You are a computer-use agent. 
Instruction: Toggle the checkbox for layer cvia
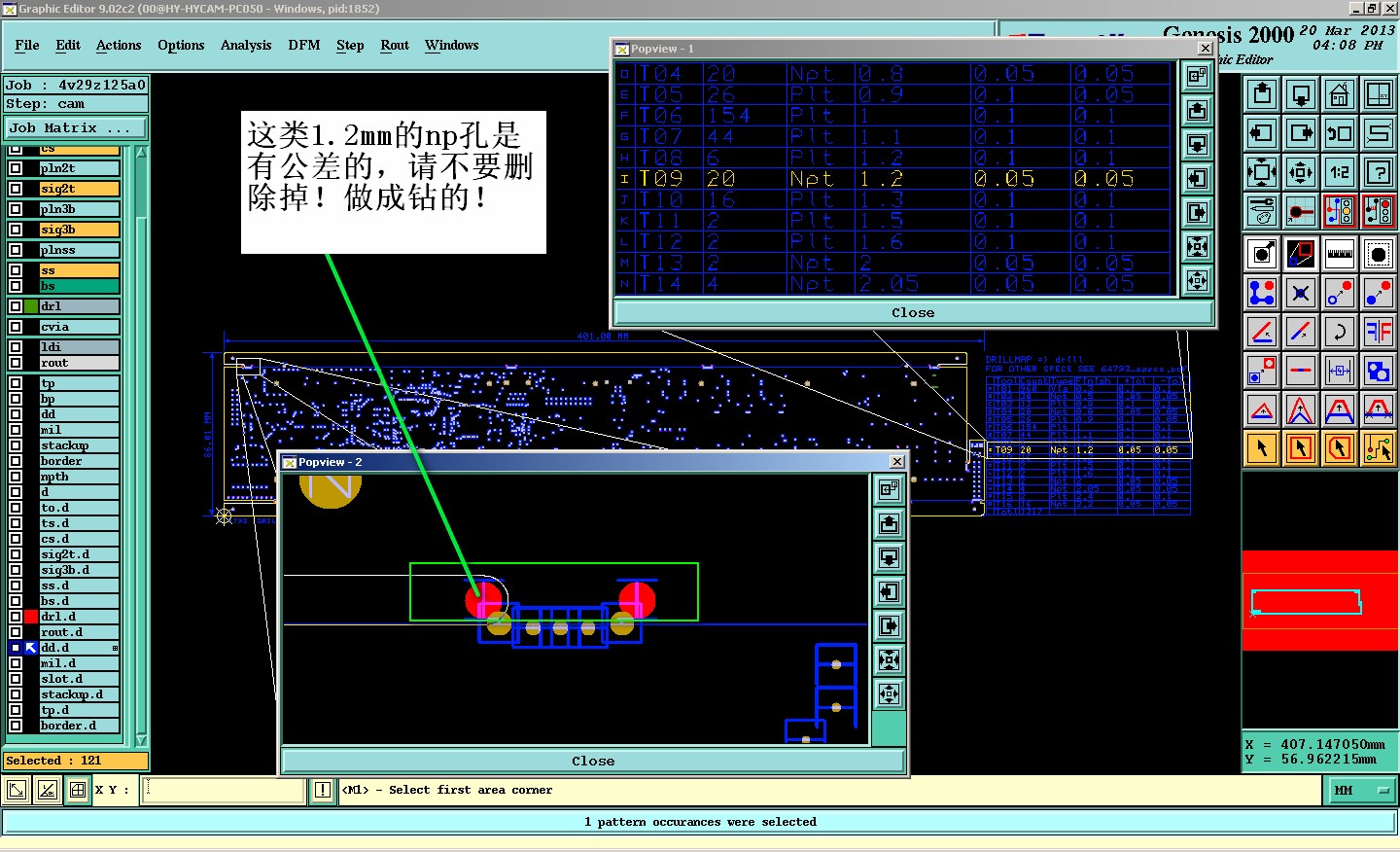[16, 327]
